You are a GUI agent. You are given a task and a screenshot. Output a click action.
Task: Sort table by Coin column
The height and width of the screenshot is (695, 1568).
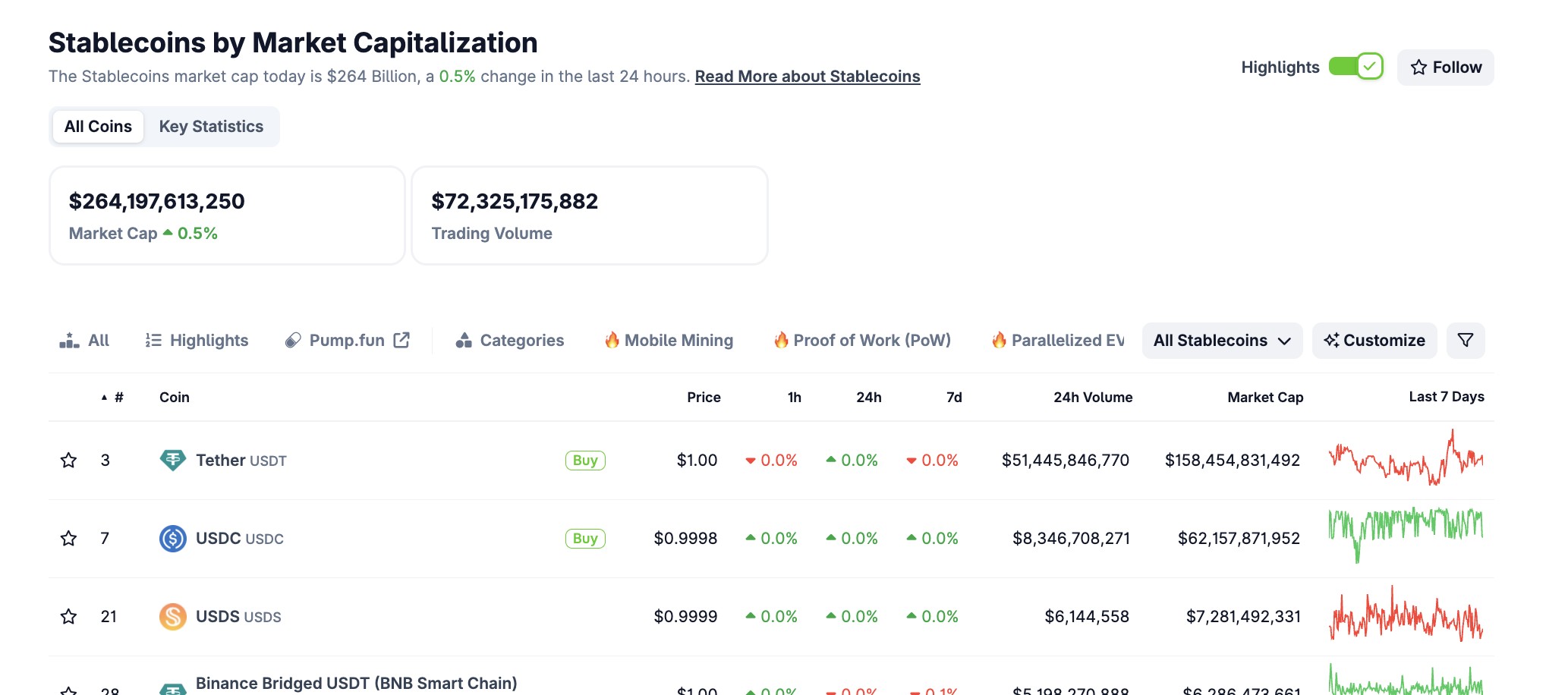(x=174, y=397)
